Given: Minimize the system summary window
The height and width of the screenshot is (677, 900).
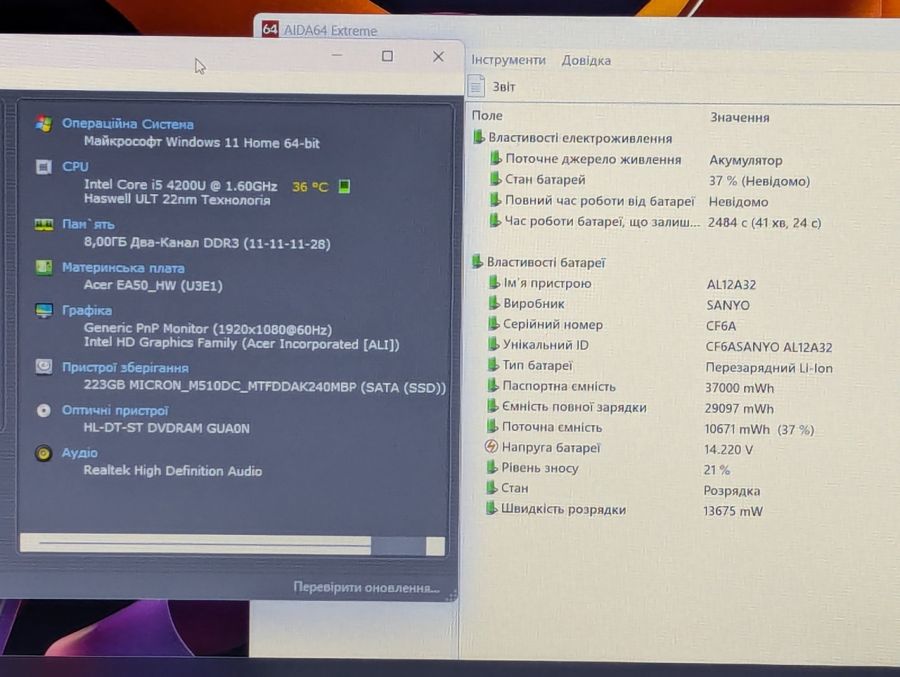Looking at the screenshot, I should point(337,55).
